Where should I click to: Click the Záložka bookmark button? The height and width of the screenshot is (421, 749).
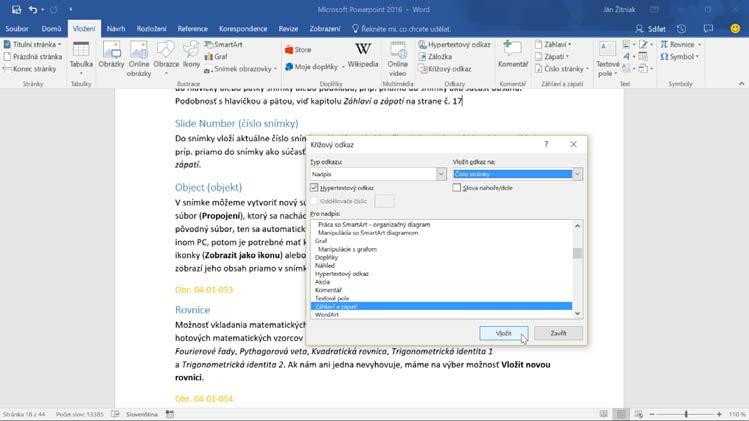pyautogui.click(x=435, y=56)
